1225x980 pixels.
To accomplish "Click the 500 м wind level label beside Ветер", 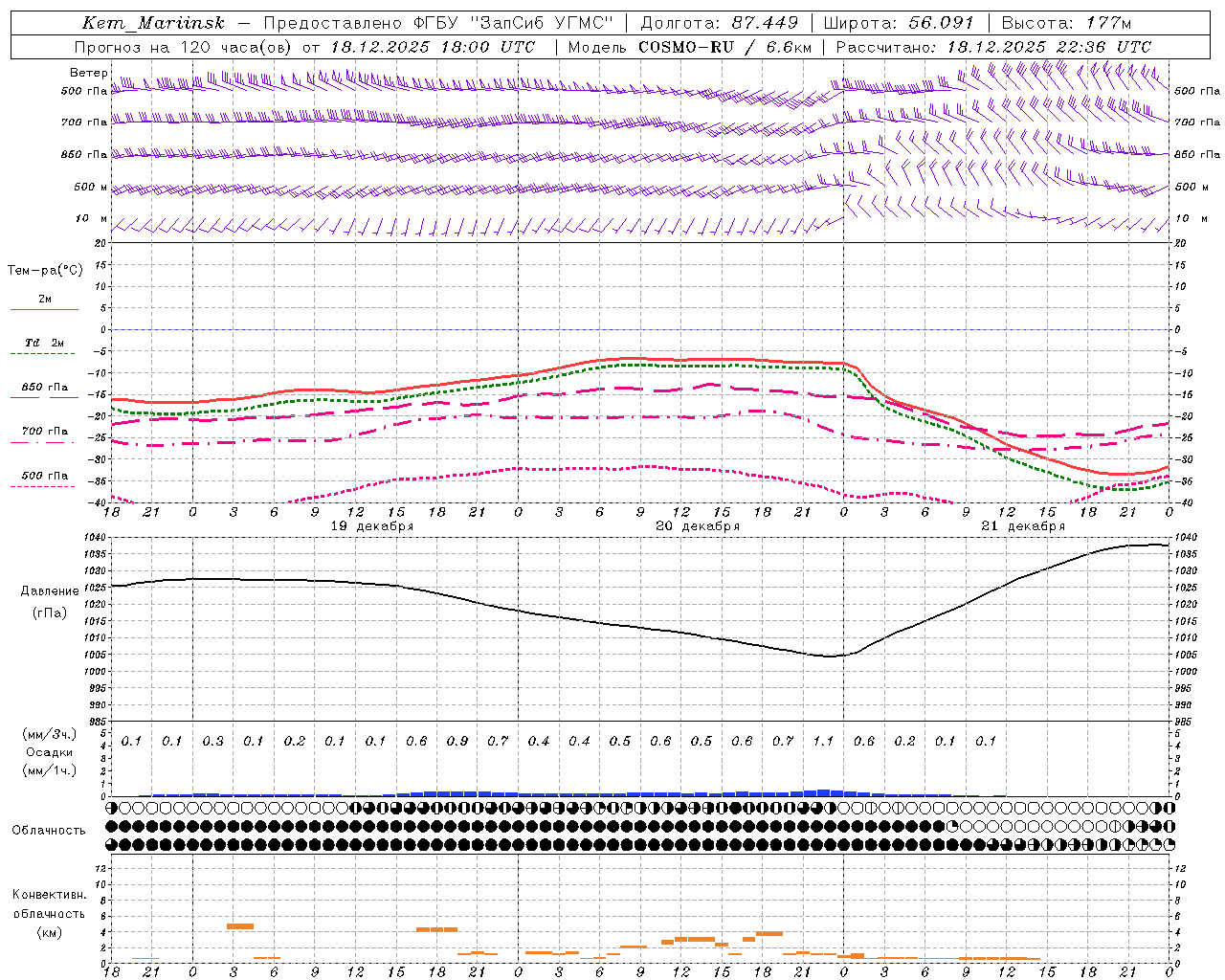I will [91, 188].
